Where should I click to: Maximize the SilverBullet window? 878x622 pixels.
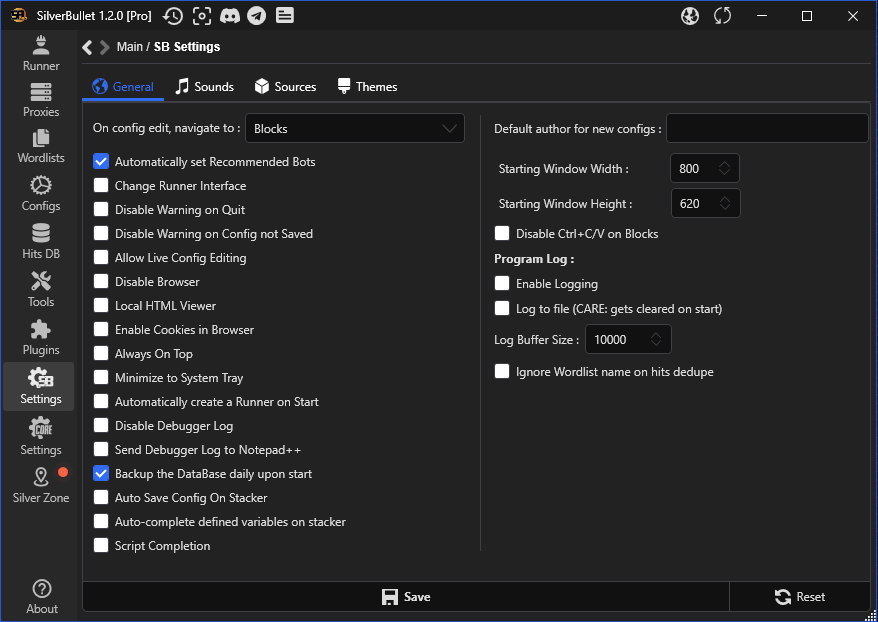point(807,16)
